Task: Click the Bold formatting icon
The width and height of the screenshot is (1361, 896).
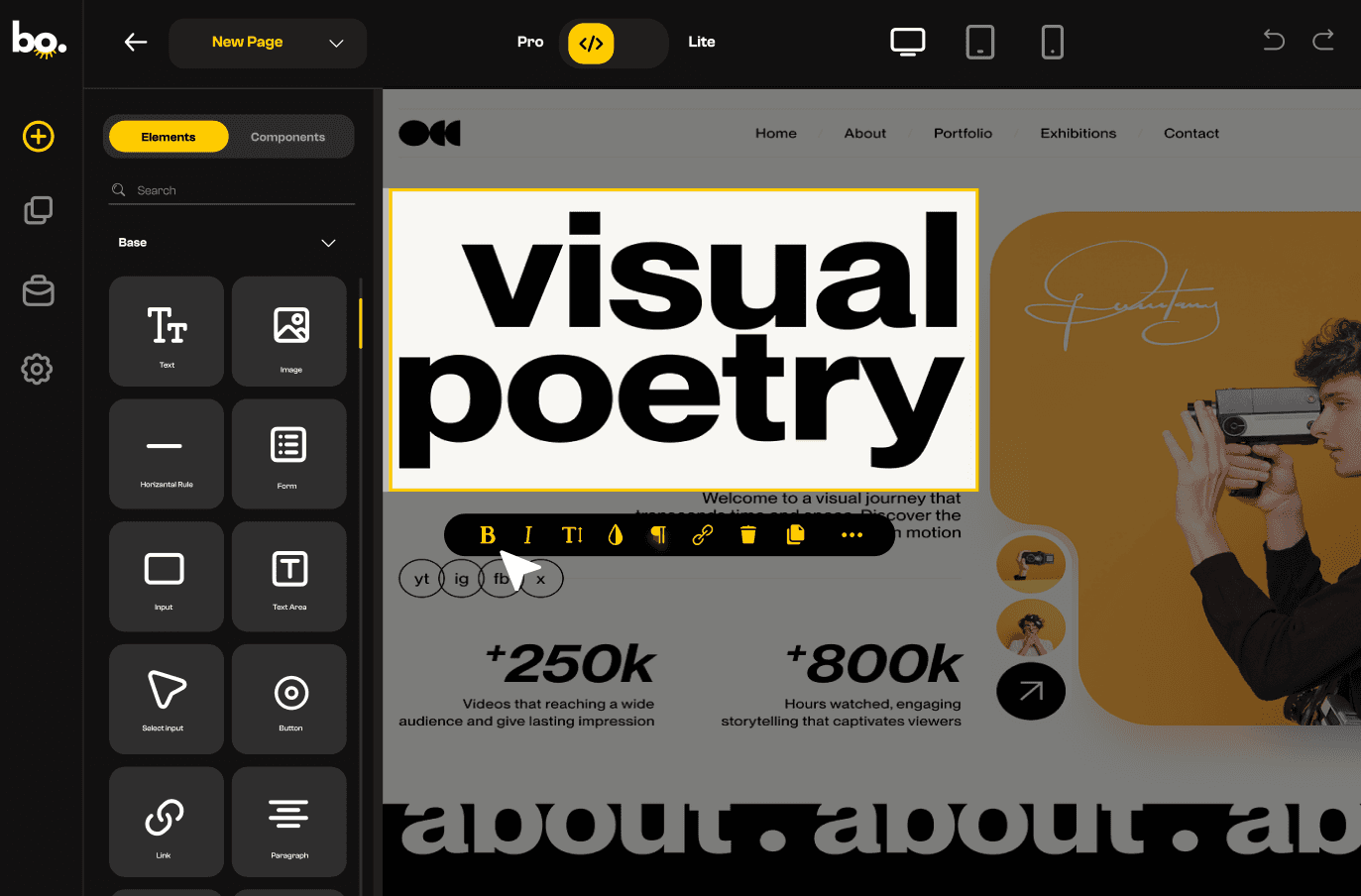Action: coord(487,535)
